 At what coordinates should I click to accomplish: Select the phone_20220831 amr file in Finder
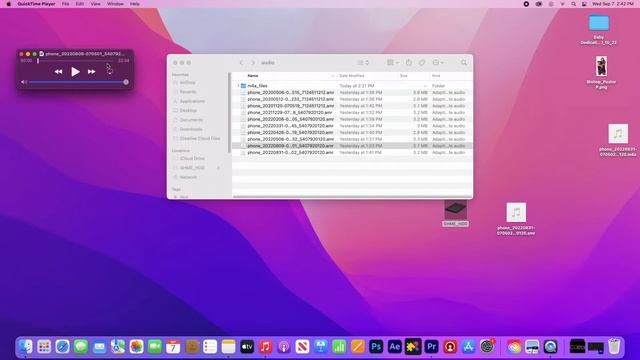(352, 152)
